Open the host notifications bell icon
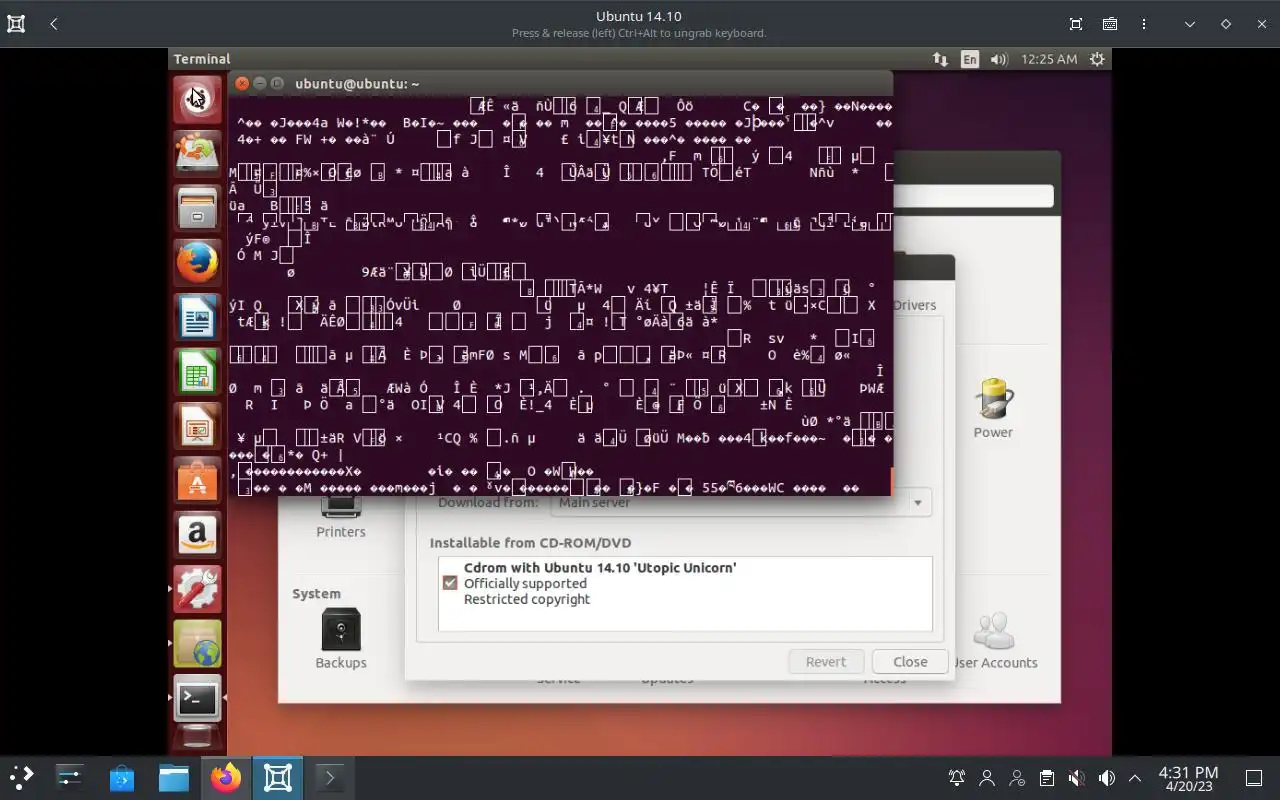The image size is (1280, 800). [x=957, y=778]
